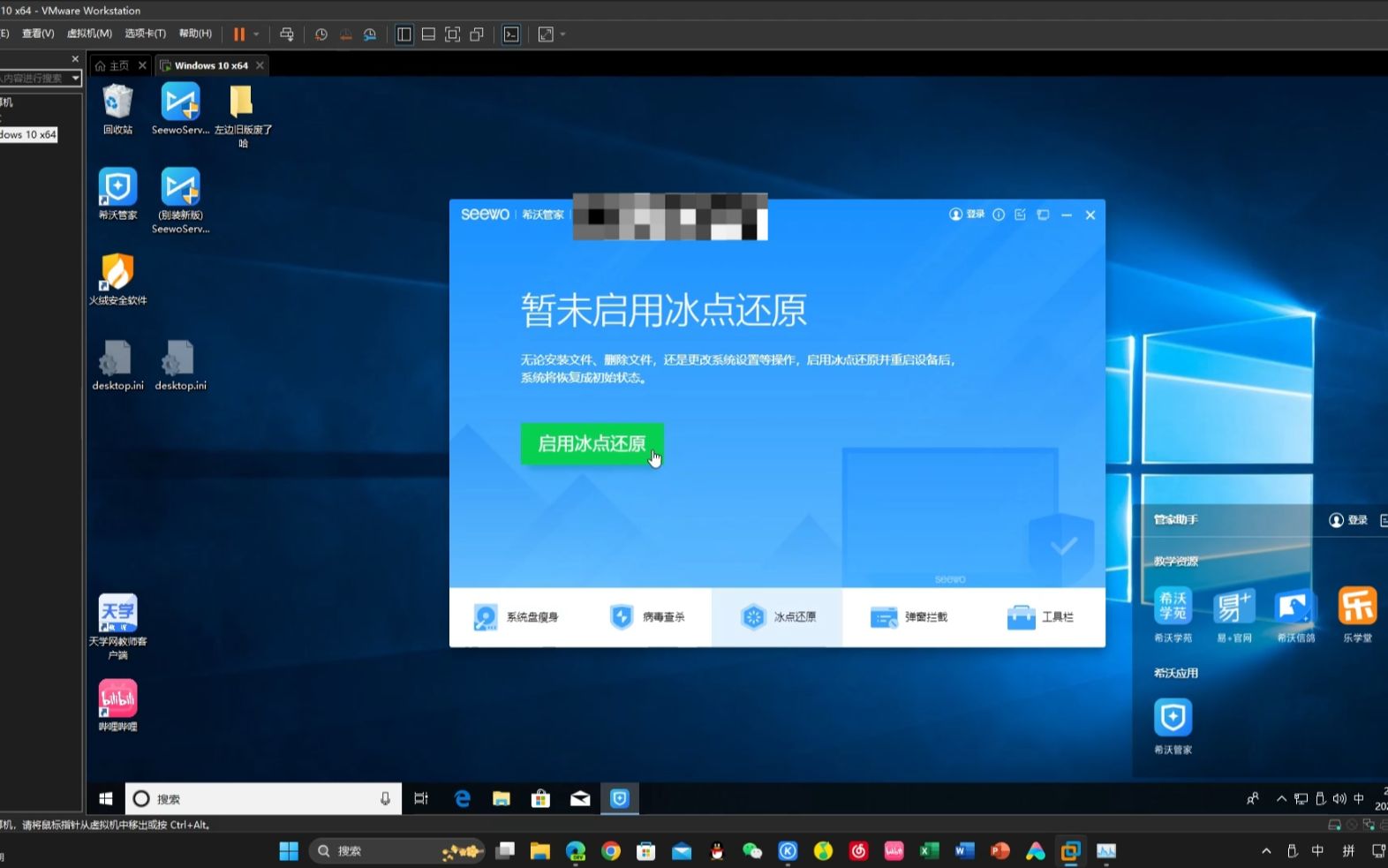1388x868 pixels.
Task: Open Chrome from the host taskbar
Action: (x=611, y=851)
